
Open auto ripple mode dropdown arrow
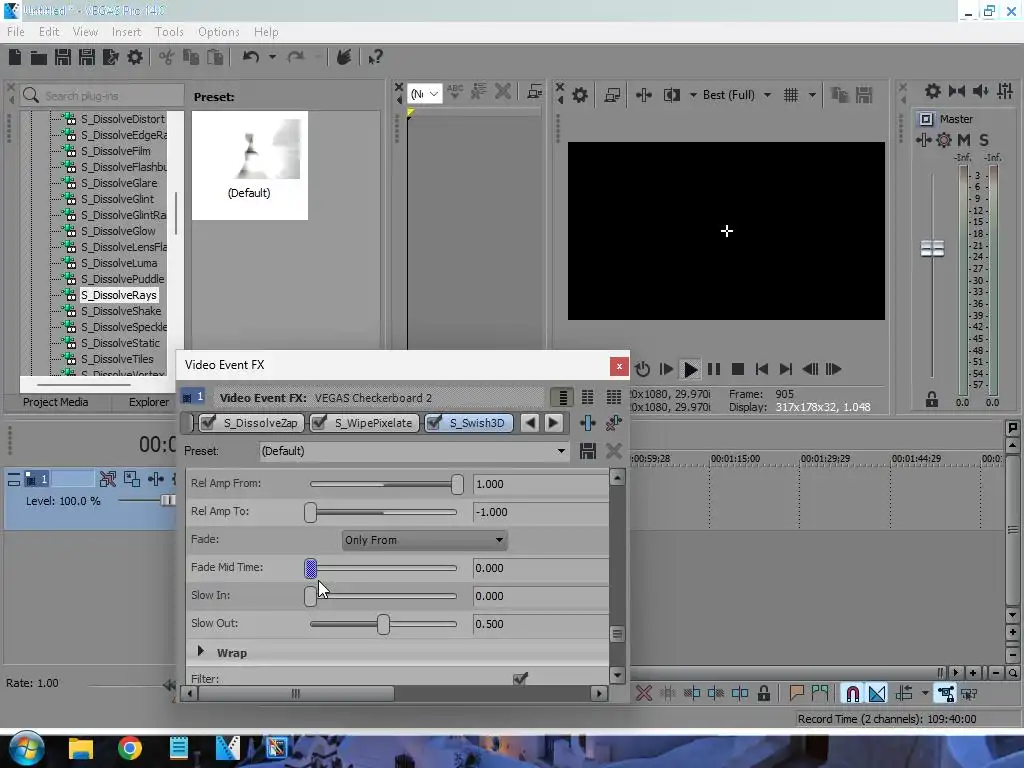tap(925, 694)
